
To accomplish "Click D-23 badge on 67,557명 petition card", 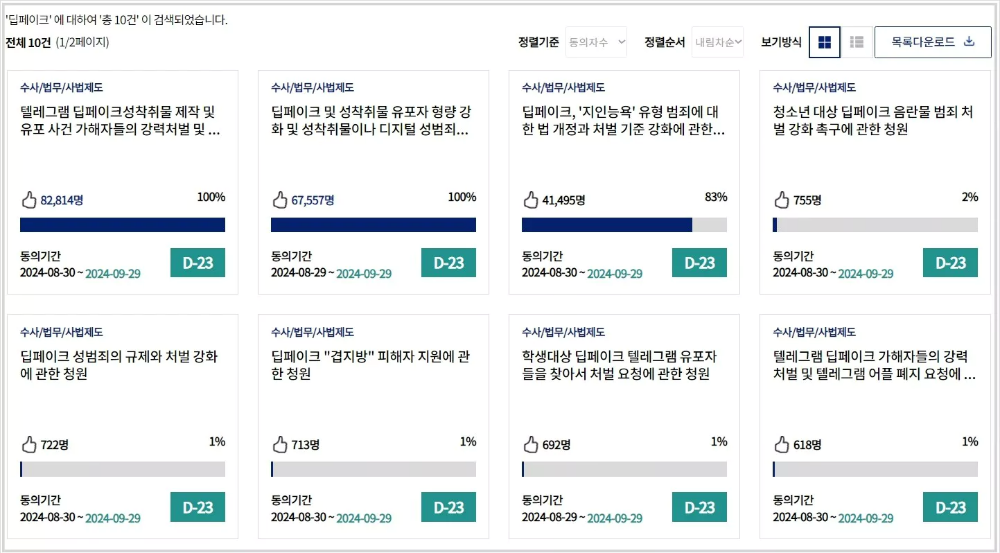I will click(448, 263).
